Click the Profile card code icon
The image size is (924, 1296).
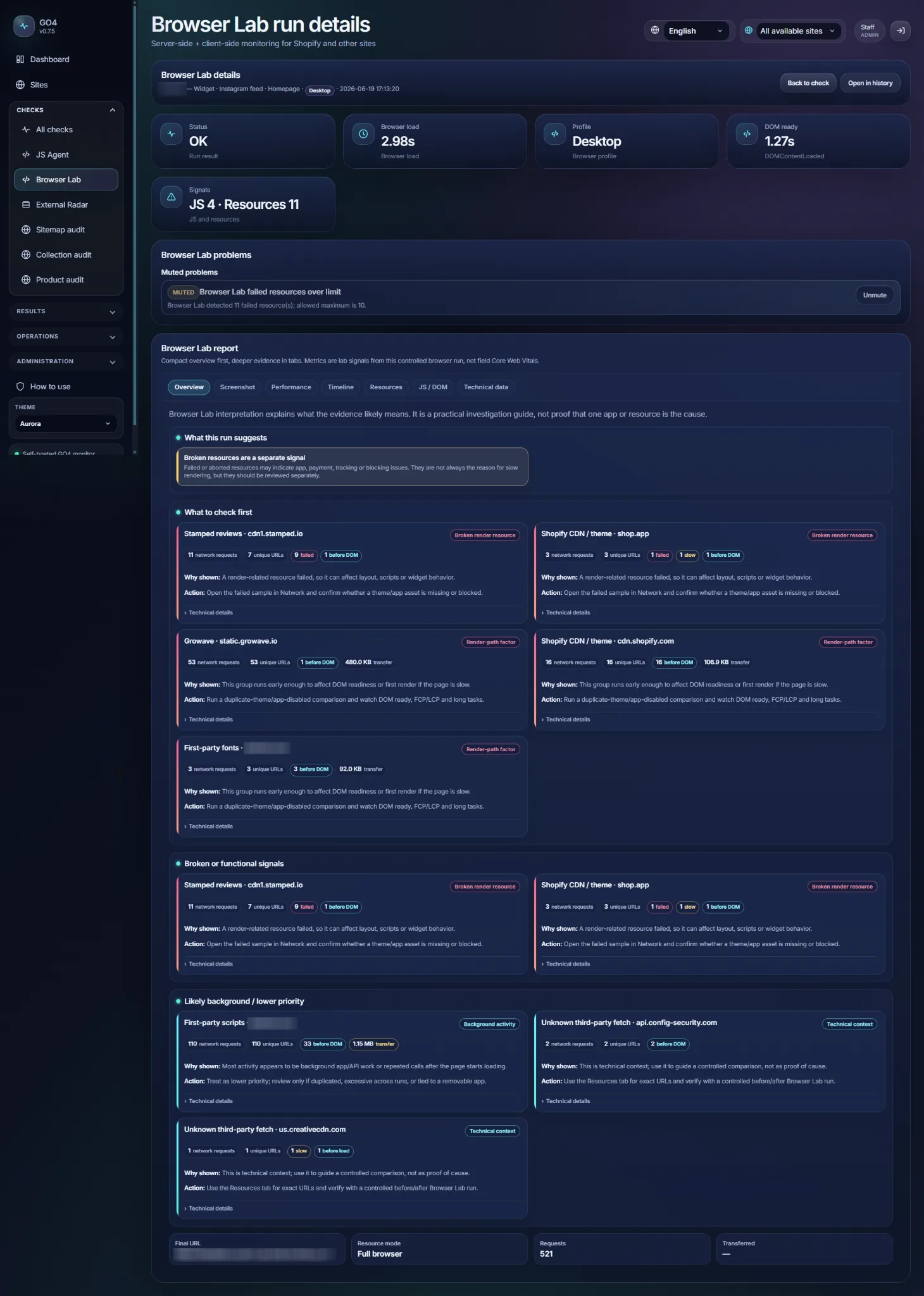[x=555, y=134]
